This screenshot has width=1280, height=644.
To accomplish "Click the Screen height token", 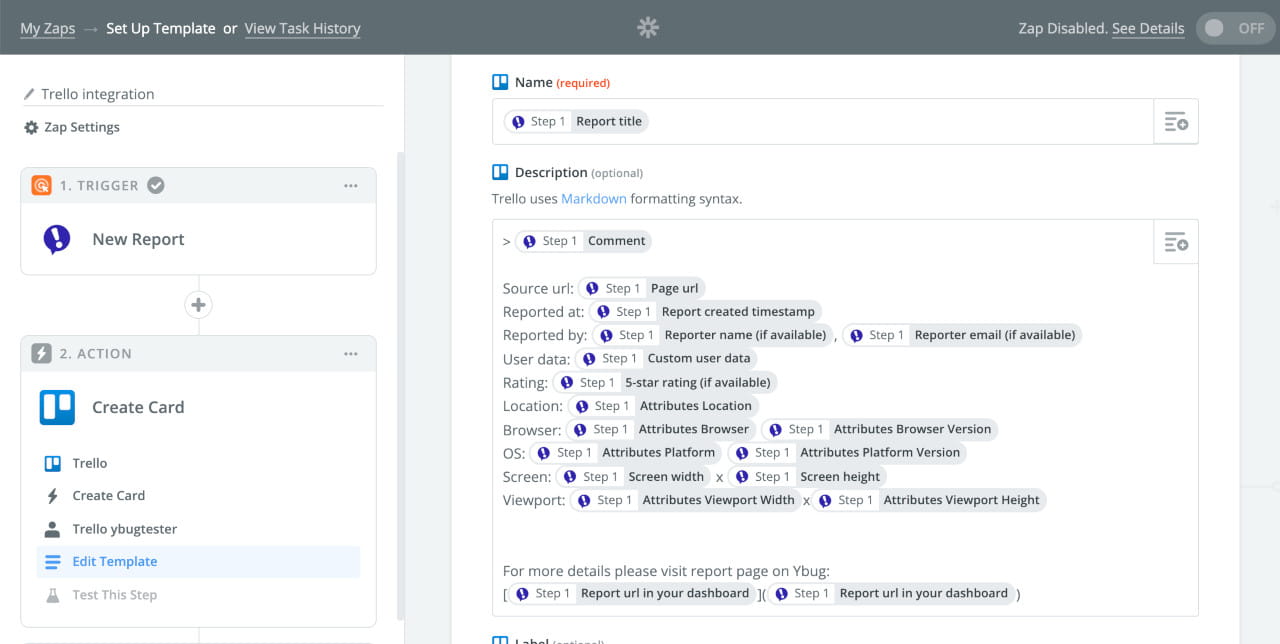I will point(807,476).
